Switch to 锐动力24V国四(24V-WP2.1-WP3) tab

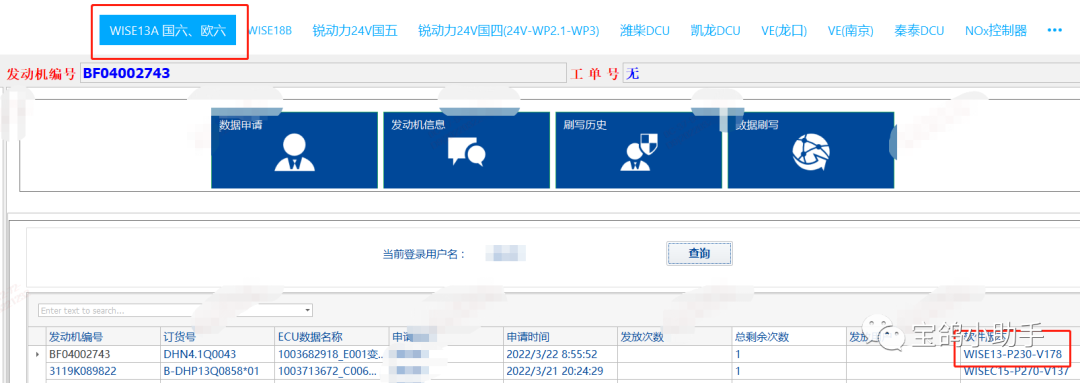(508, 31)
